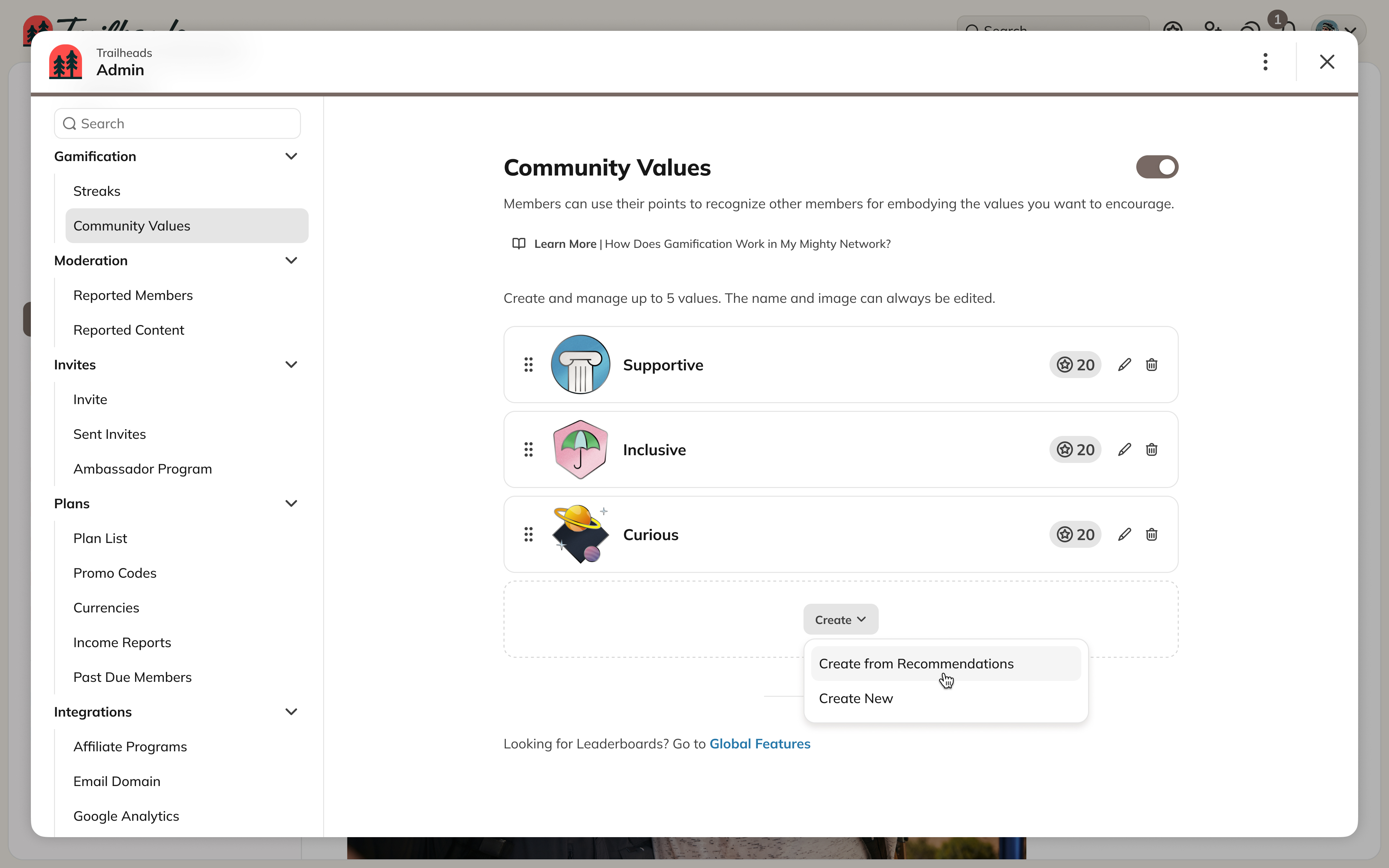Delete the Supportive value
Viewport: 1389px width, 868px height.
click(x=1151, y=365)
